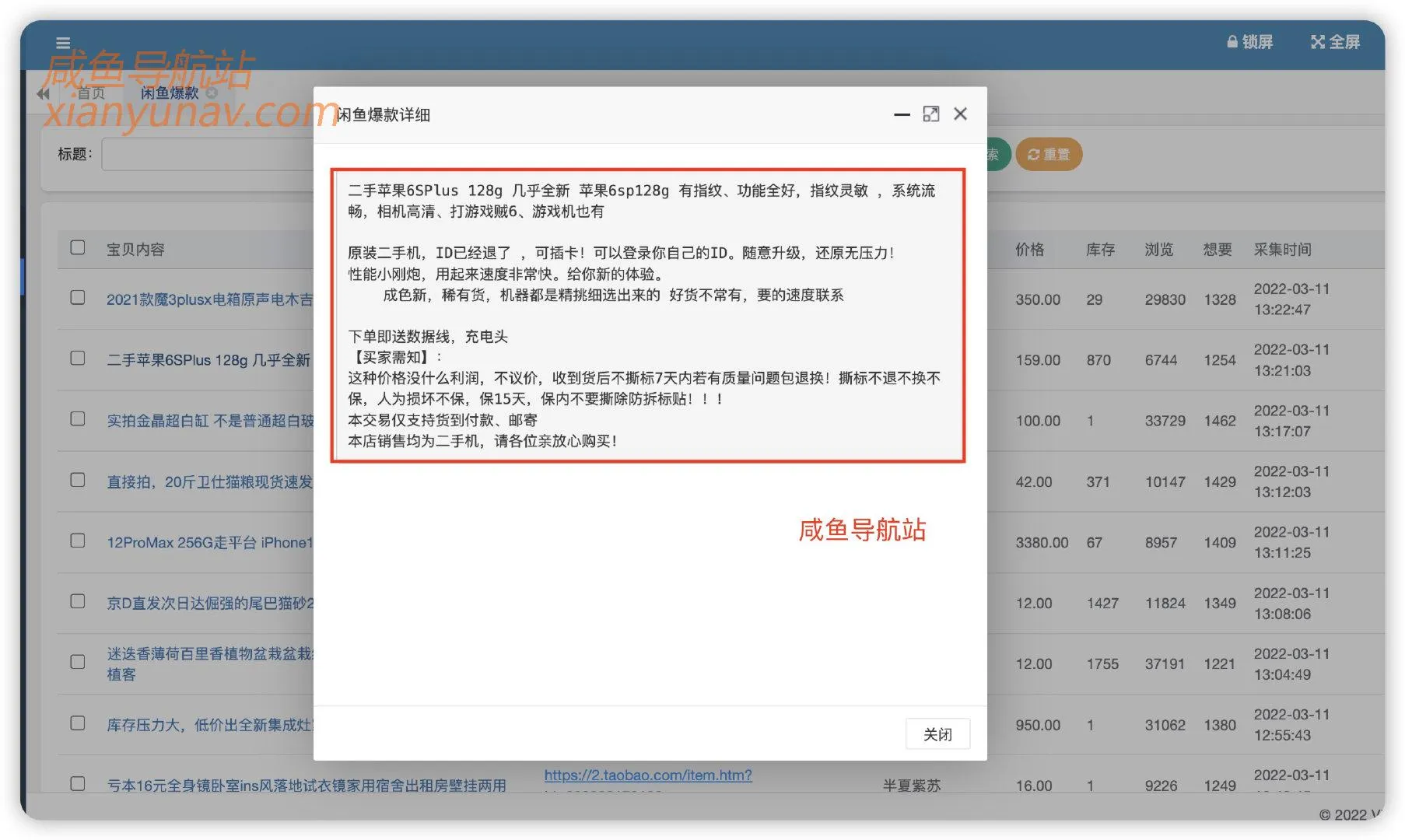The height and width of the screenshot is (840, 1405).
Task: Open the 2.taobao.com item link
Action: point(647,775)
